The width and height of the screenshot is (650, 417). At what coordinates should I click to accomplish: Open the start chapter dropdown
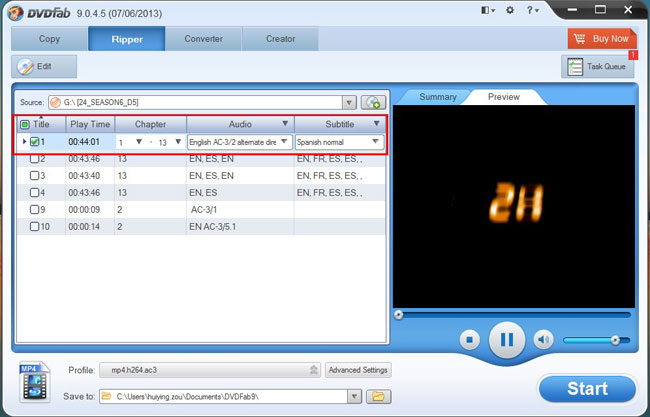139,142
